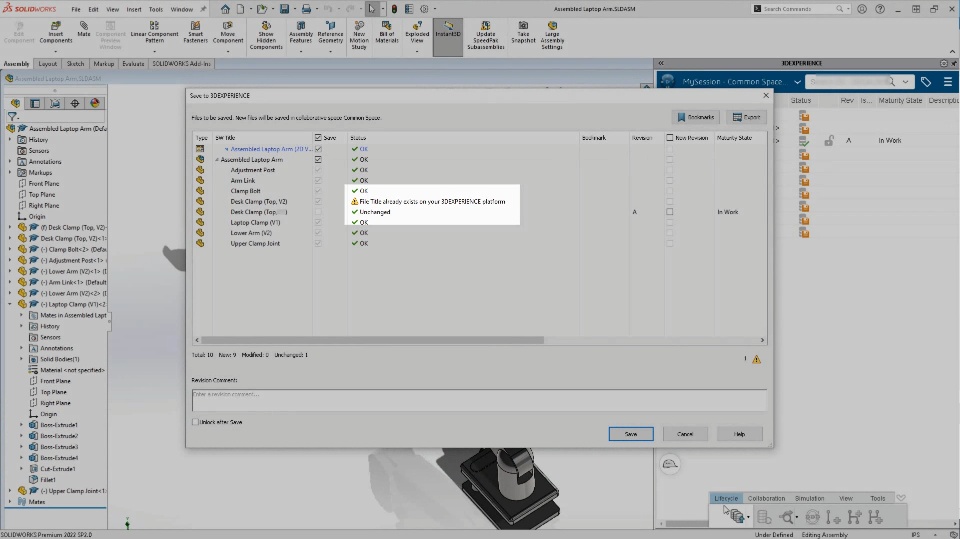The height and width of the screenshot is (539, 960).
Task: Select the Mate tool
Action: coord(84,29)
